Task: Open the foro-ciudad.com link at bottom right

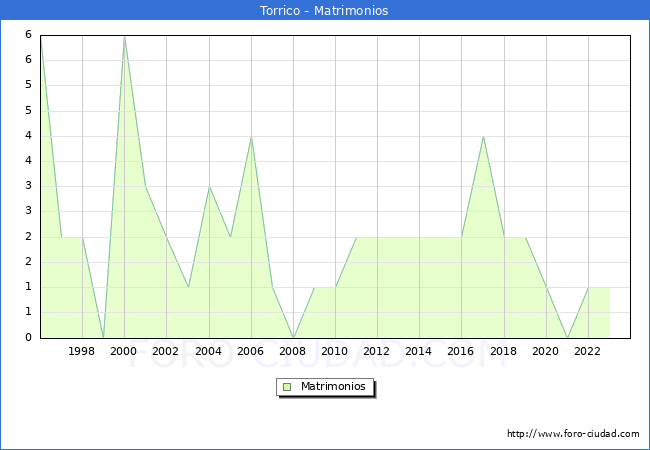Action: pos(573,434)
